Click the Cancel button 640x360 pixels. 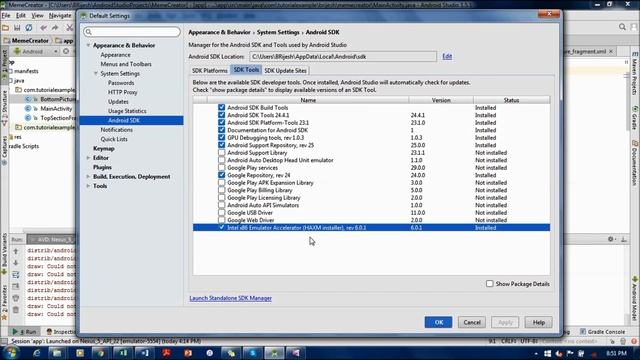coord(472,322)
